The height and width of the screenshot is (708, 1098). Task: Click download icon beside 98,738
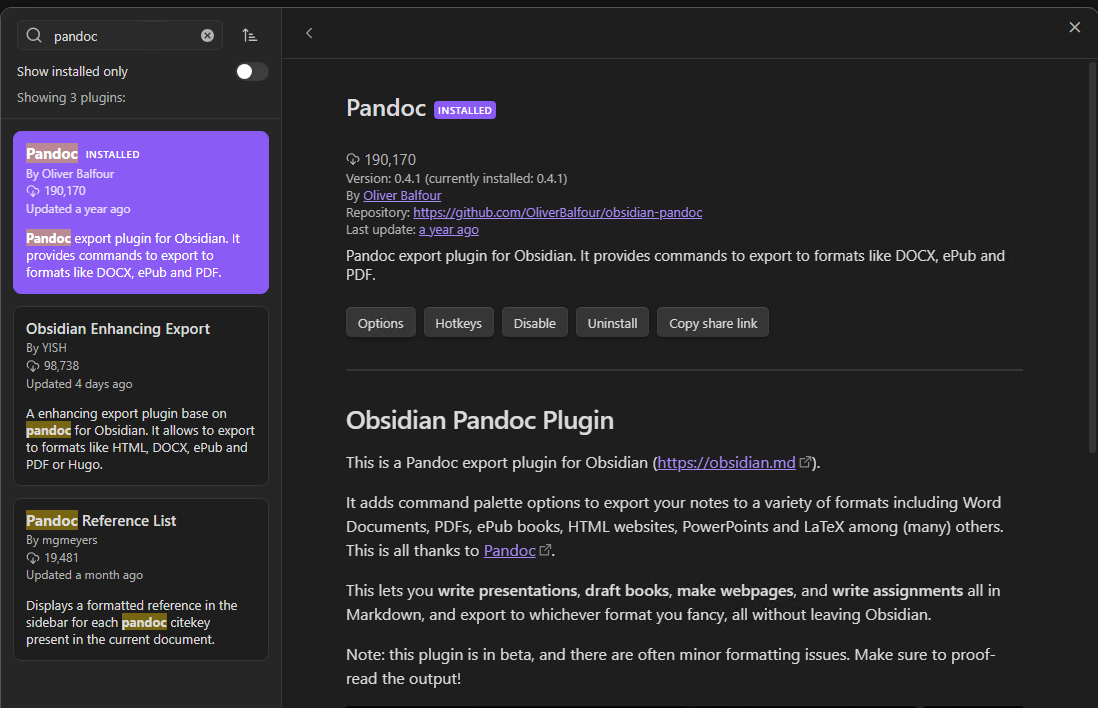(33, 366)
